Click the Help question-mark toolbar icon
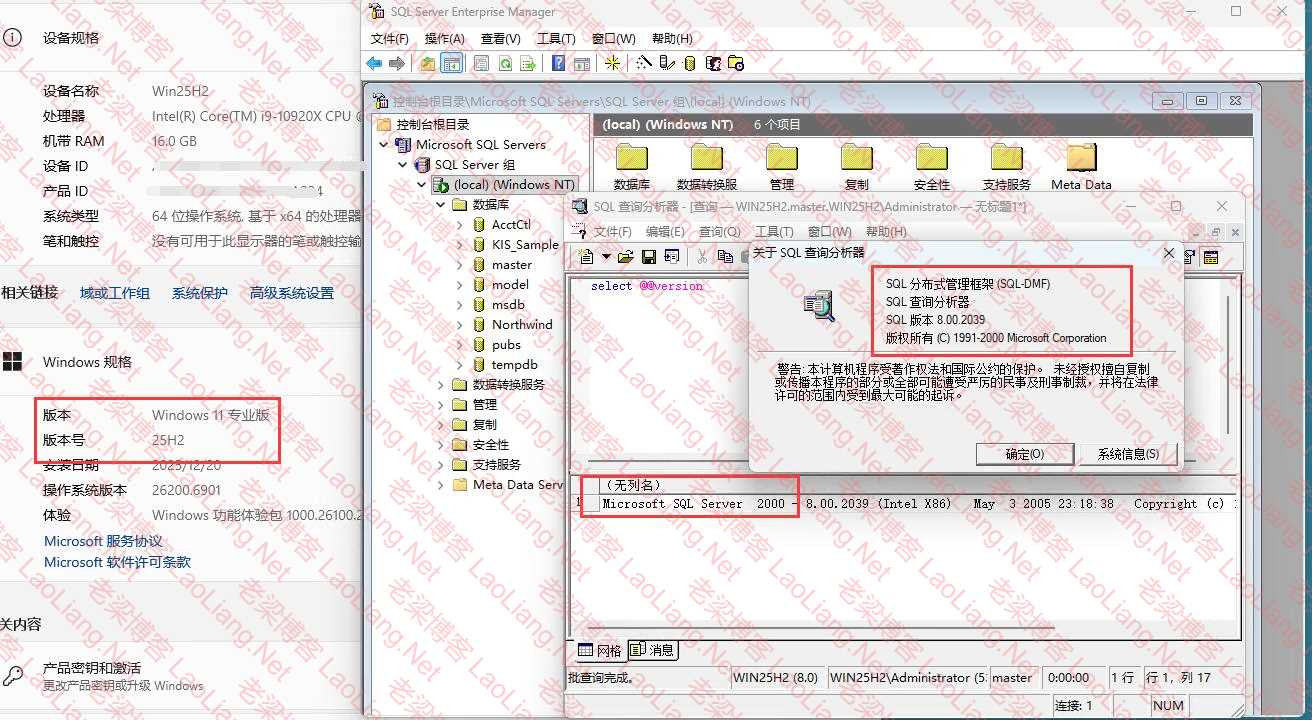This screenshot has width=1312, height=720. click(x=558, y=63)
